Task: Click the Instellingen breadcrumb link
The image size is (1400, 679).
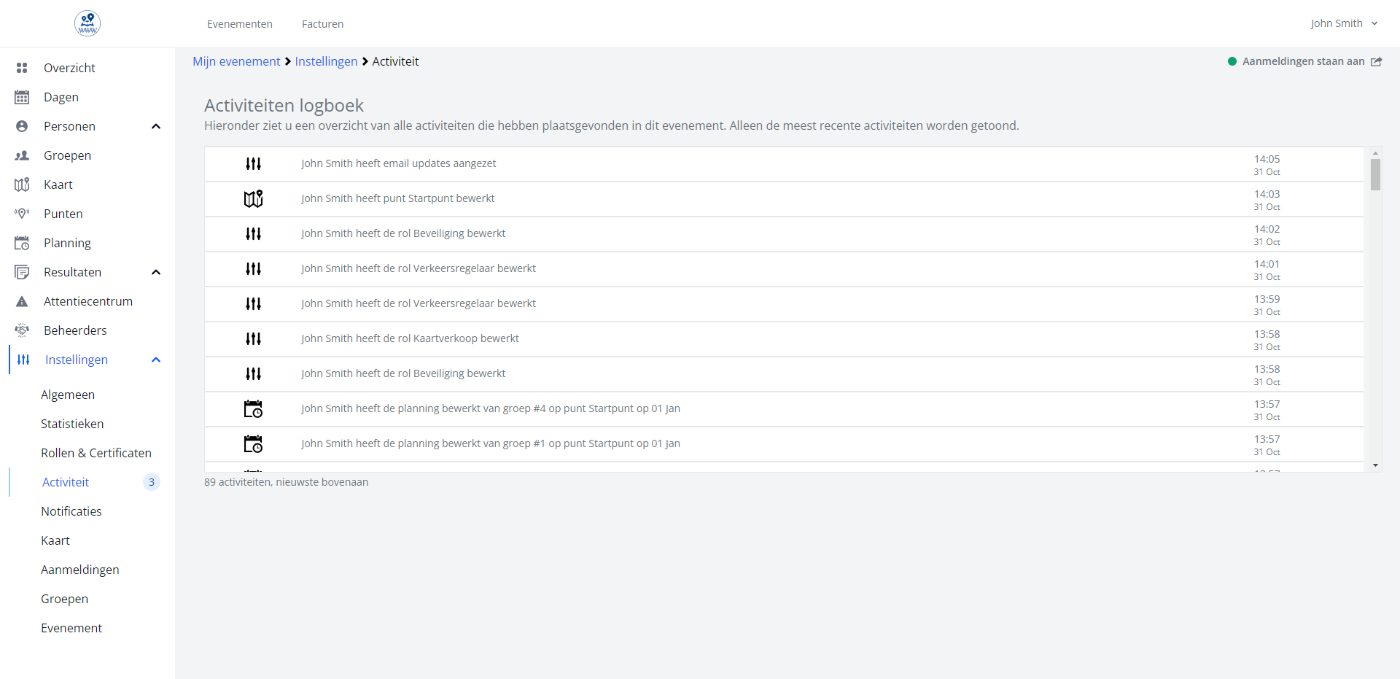Action: point(326,62)
